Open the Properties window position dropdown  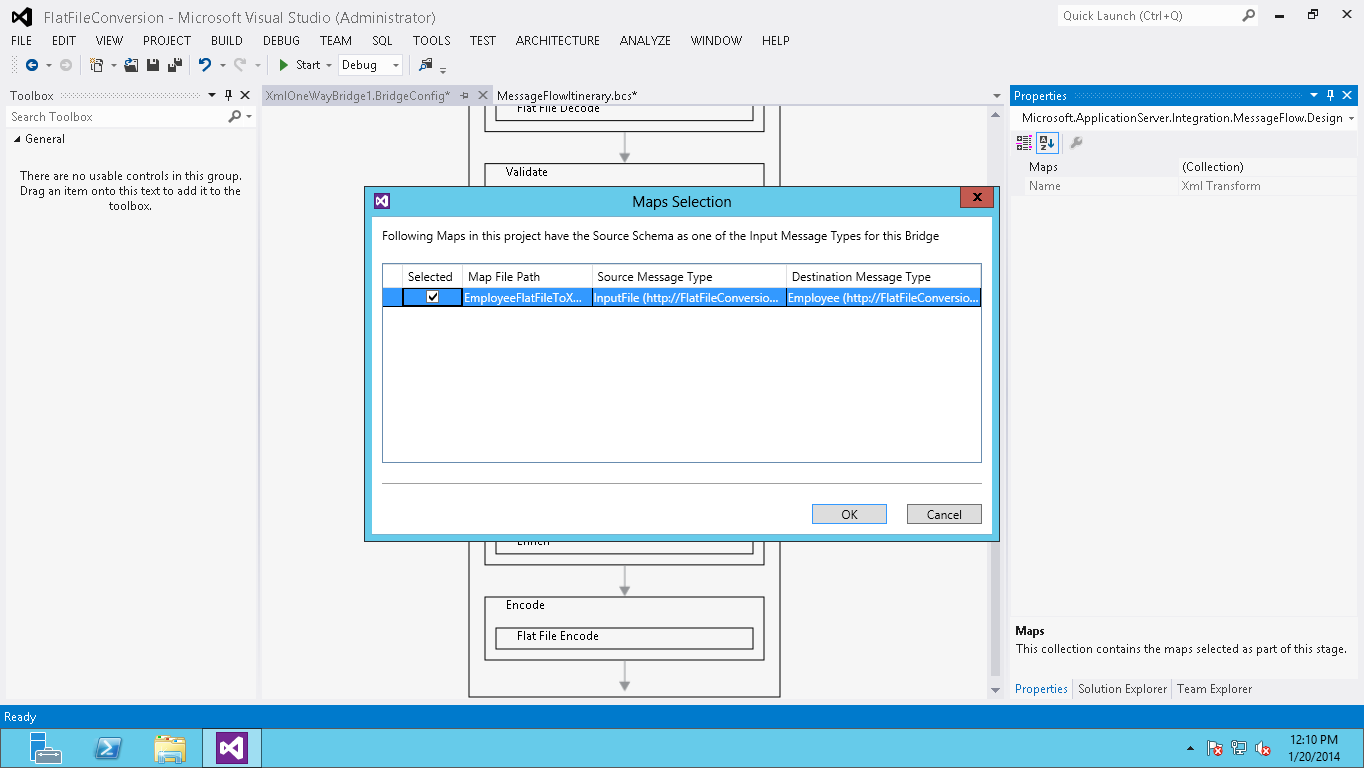[x=1313, y=95]
